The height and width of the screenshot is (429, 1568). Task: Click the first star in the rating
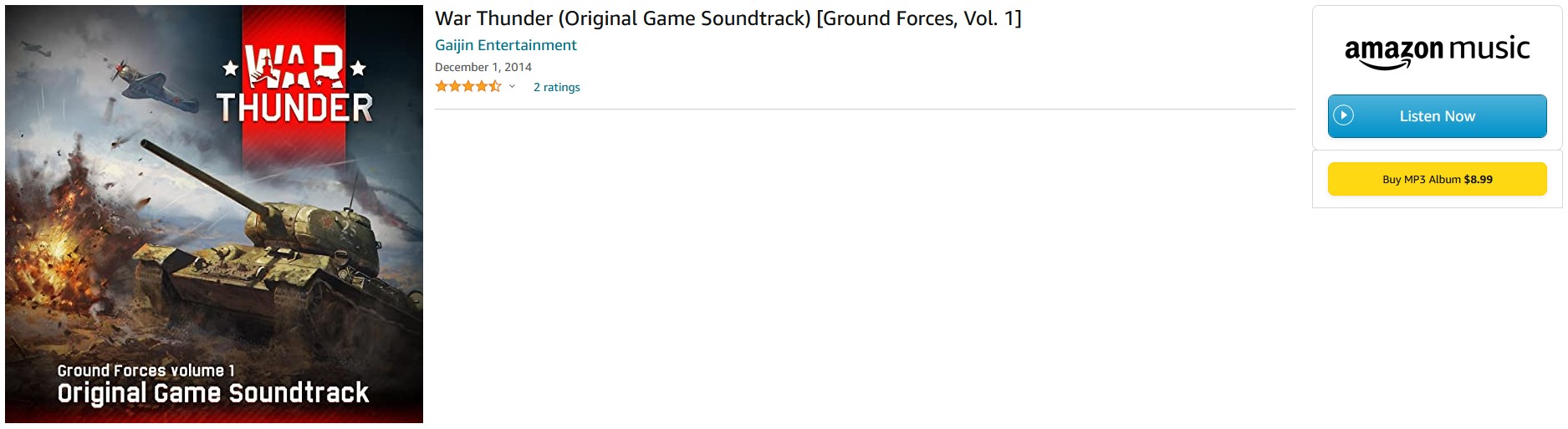coord(442,86)
